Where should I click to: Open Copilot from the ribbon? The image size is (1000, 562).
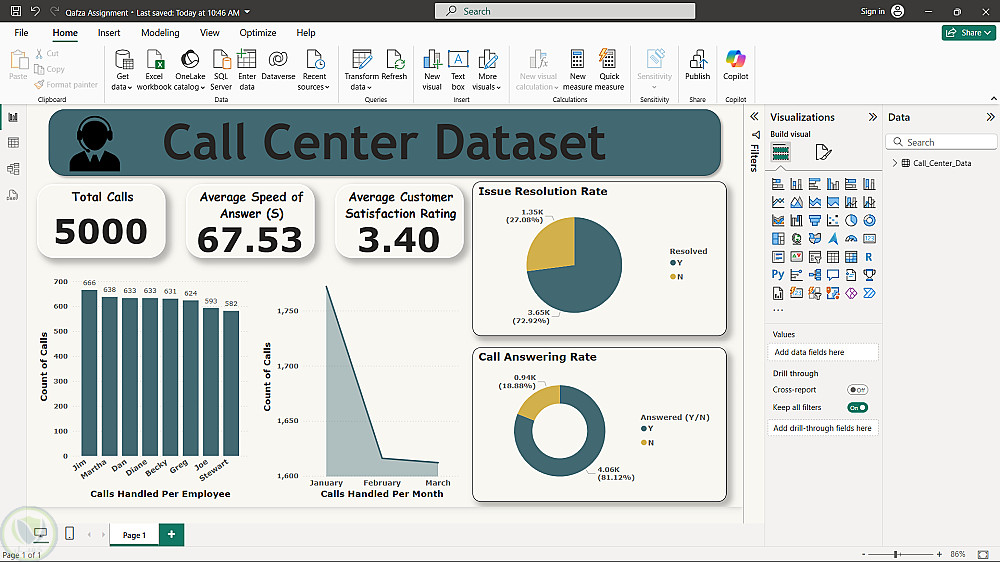point(735,65)
